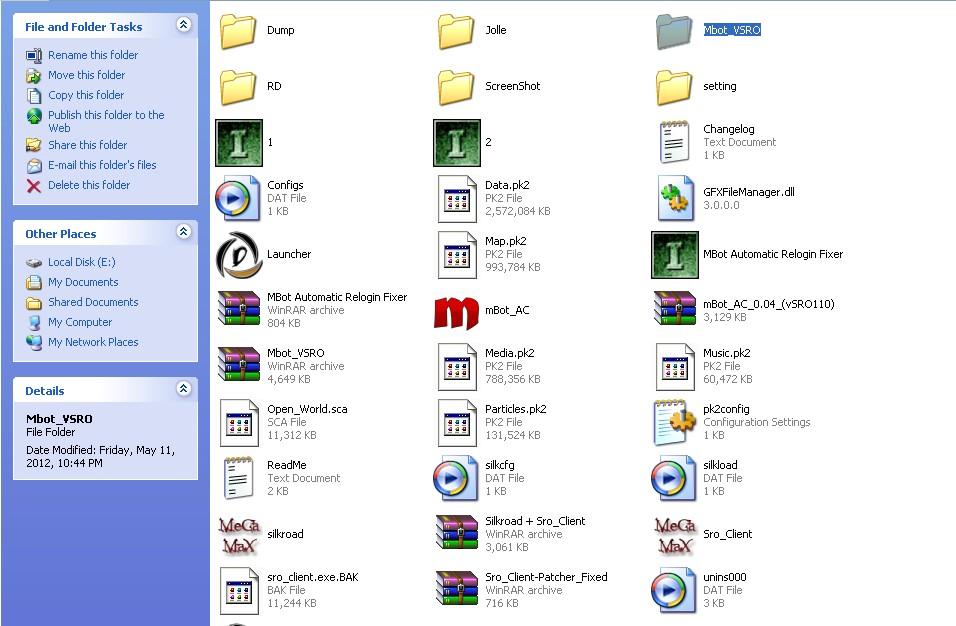956x626 pixels.
Task: Collapse the Other Places panel
Action: click(183, 232)
